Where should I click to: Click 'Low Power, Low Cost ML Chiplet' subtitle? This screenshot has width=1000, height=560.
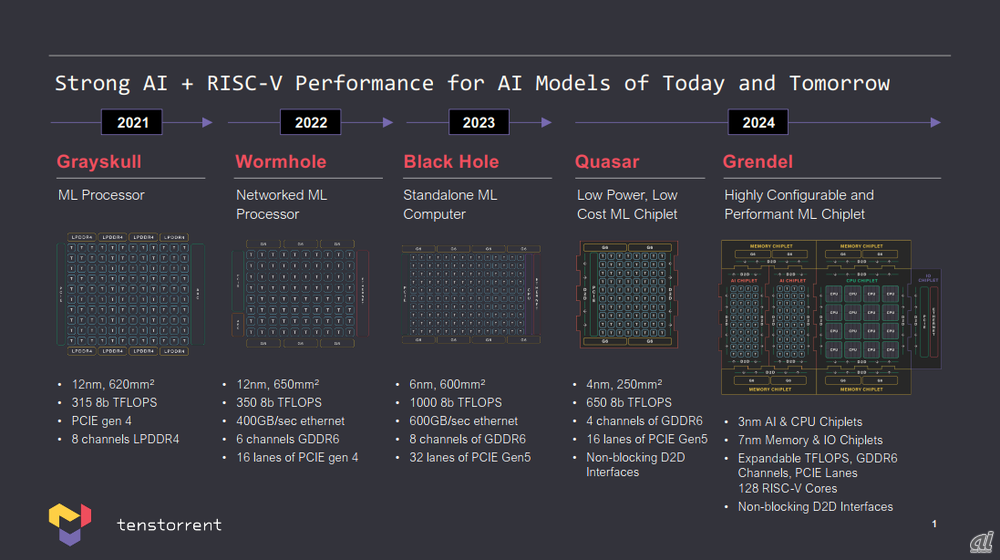[627, 205]
